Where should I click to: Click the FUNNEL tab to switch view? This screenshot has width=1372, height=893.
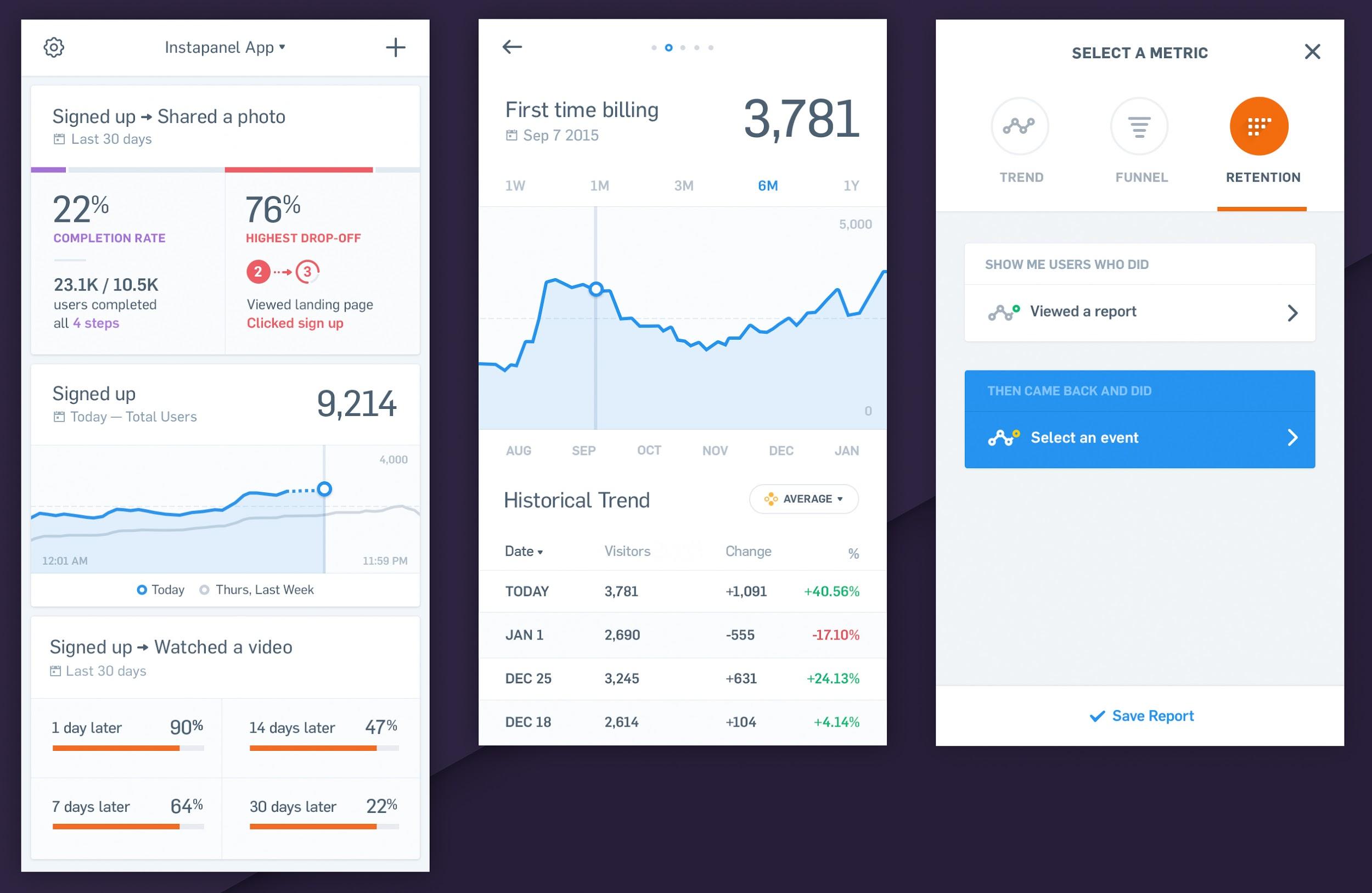pos(1140,140)
